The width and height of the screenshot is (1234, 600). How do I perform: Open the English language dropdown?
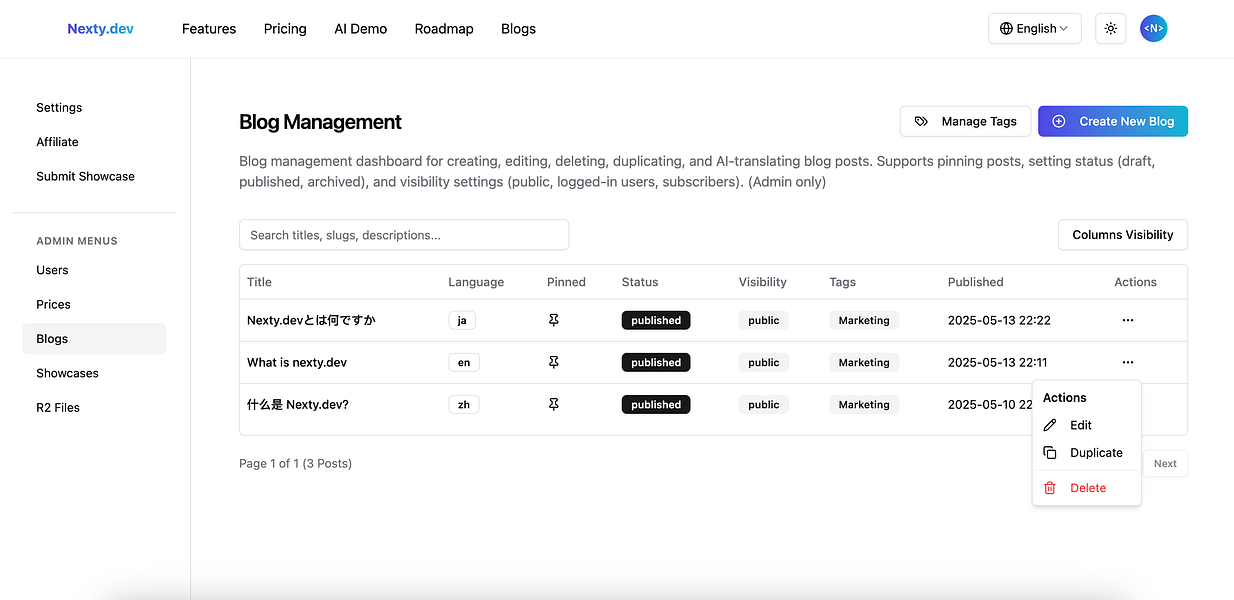1034,28
